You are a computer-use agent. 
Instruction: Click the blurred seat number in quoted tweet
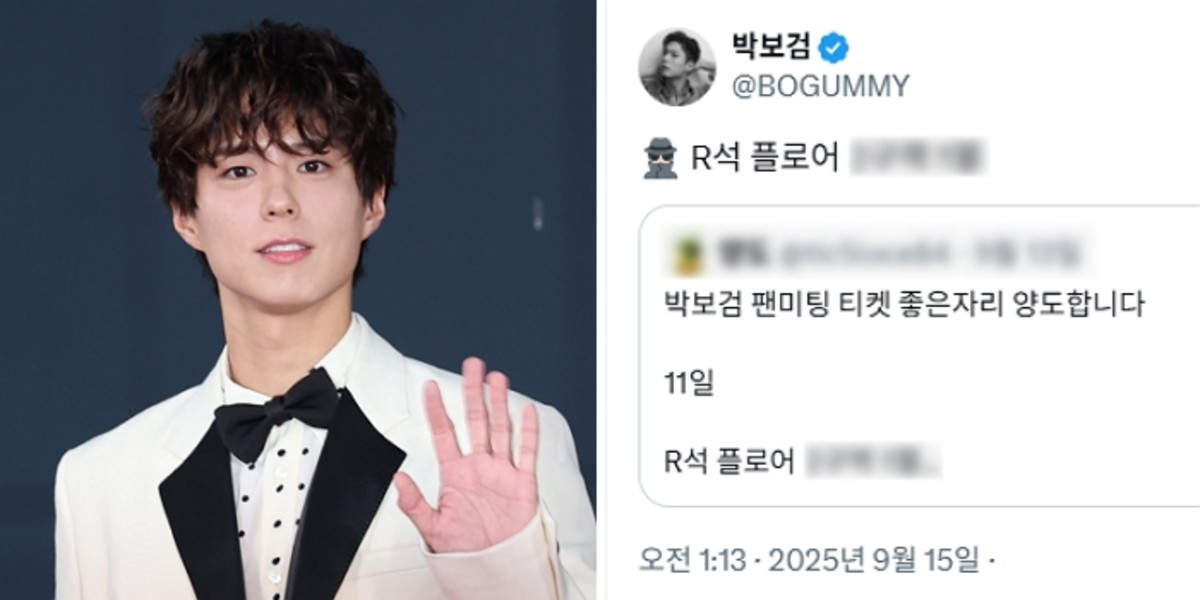[872, 461]
